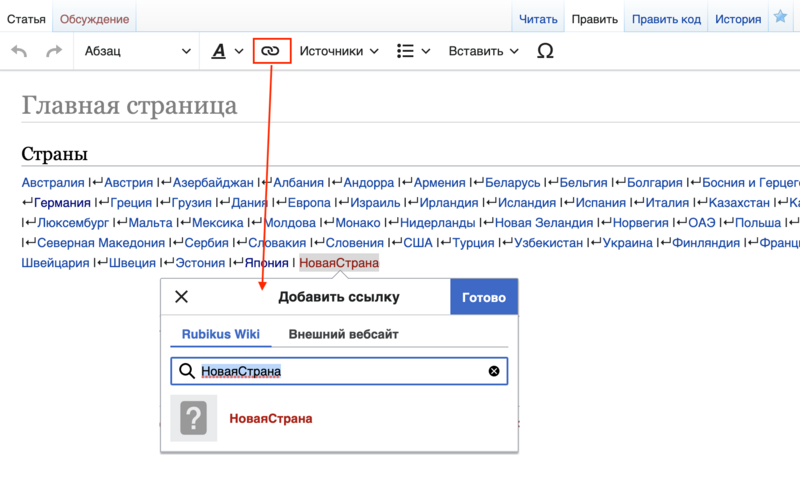
Task: Clear the link search field
Action: pyautogui.click(x=493, y=371)
